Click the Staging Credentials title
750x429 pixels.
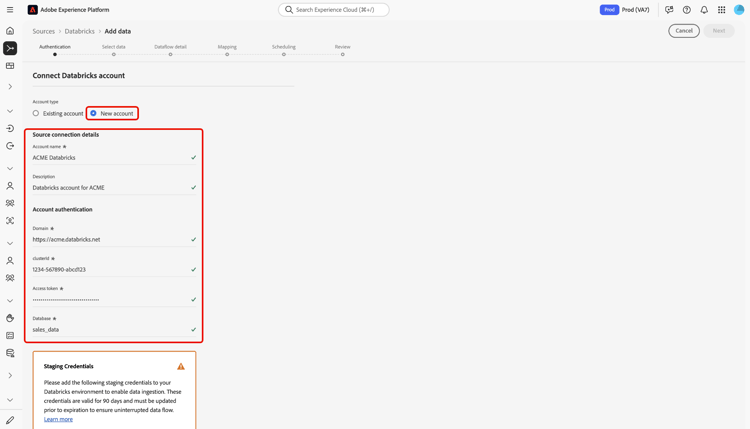pos(68,366)
